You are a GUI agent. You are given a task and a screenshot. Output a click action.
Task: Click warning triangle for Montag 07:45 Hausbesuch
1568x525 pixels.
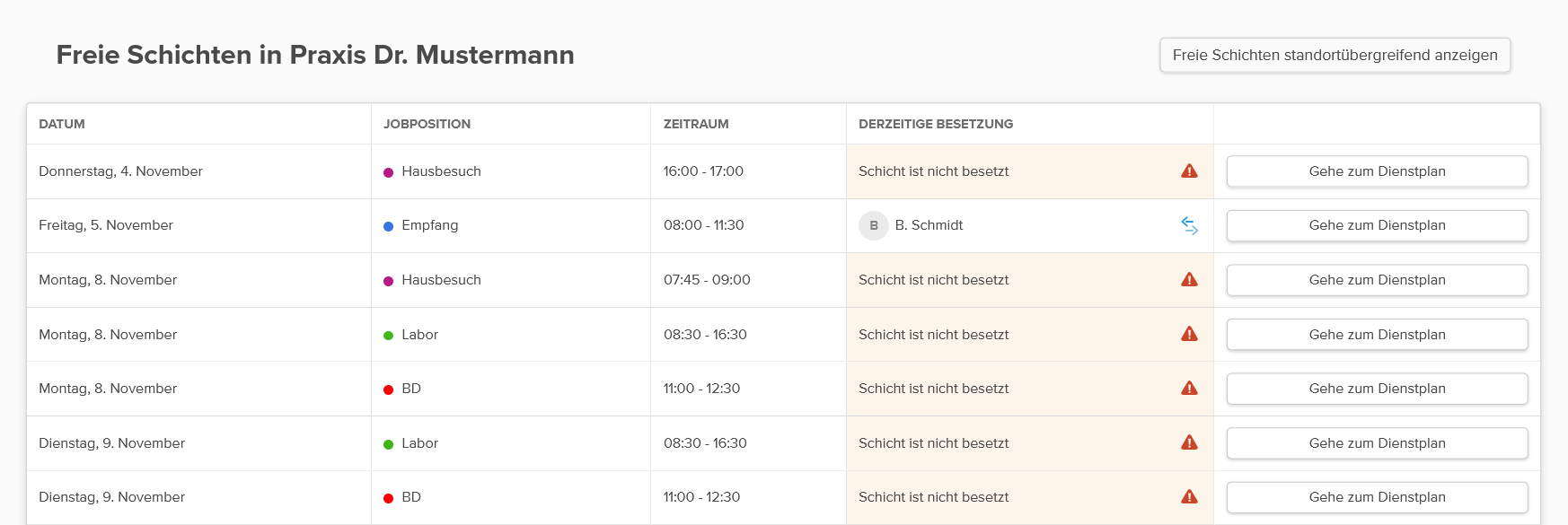1189,280
